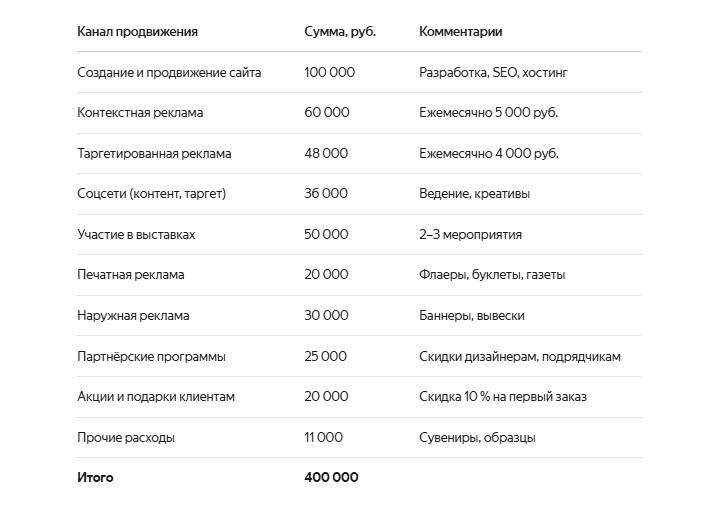
Task: Select the 'Ежемесячно 5 000 руб.' comment
Action: (x=488, y=113)
